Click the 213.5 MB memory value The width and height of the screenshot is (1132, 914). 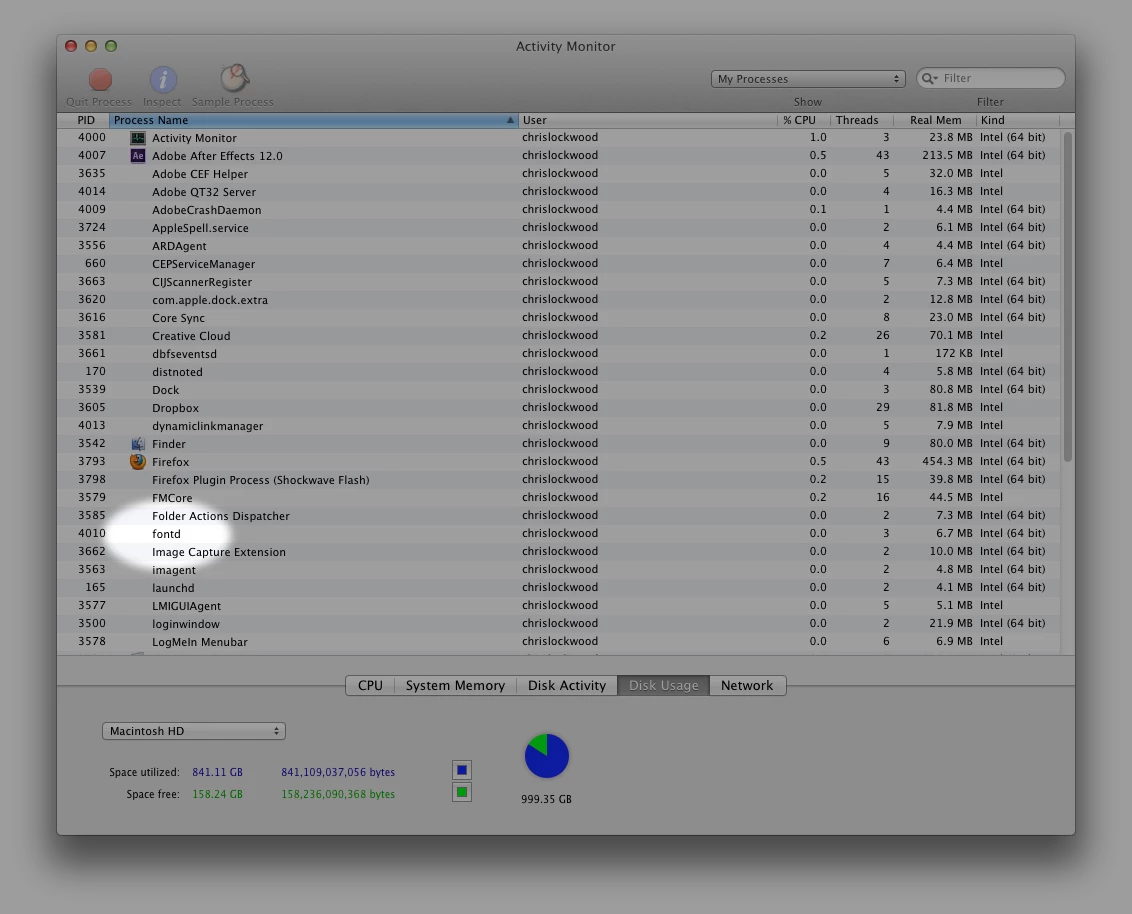[x=947, y=154]
